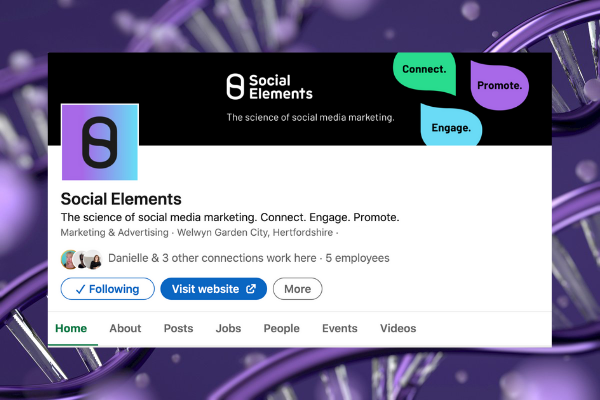Click the green Connect speech bubble

426,71
